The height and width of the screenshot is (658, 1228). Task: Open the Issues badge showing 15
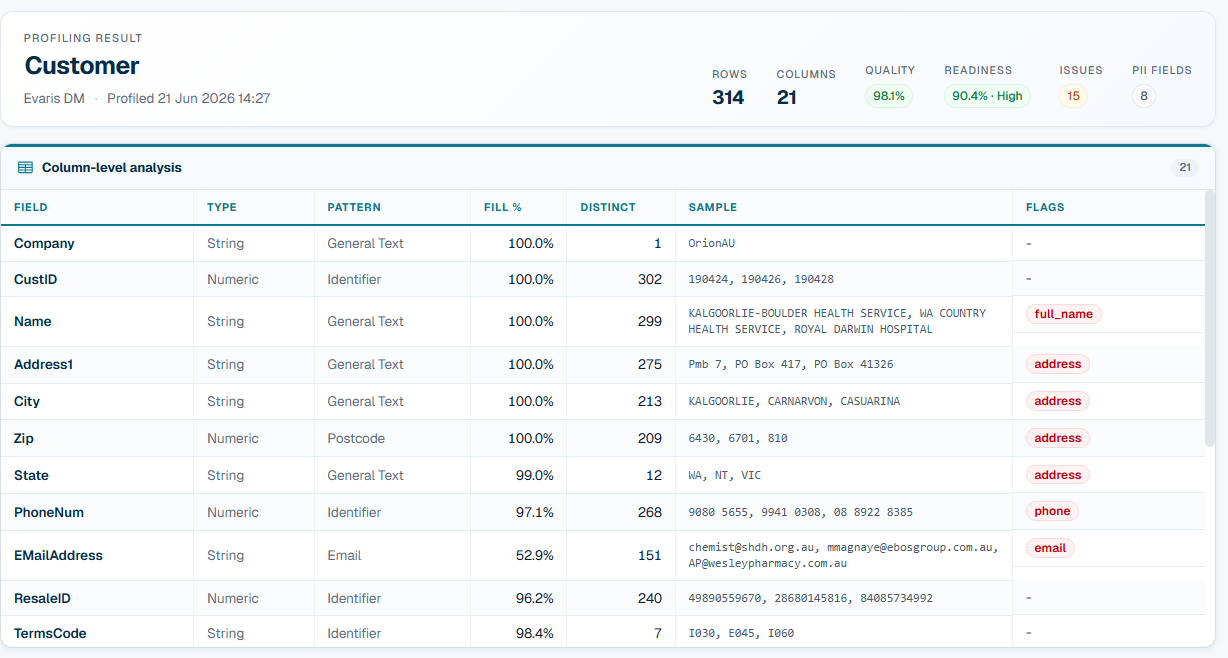point(1073,96)
